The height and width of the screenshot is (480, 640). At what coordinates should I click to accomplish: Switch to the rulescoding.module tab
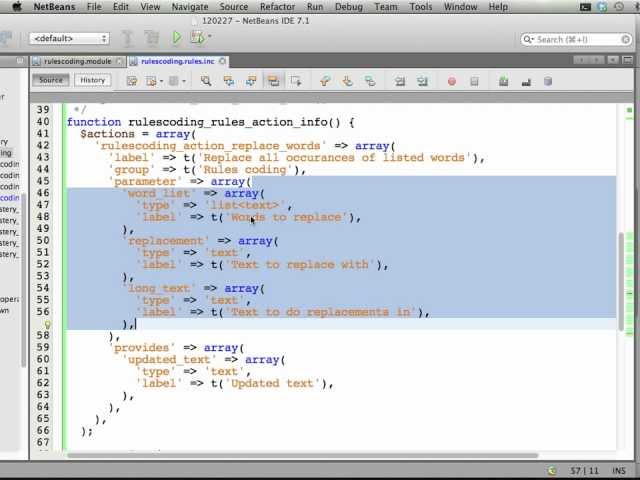(x=76, y=61)
